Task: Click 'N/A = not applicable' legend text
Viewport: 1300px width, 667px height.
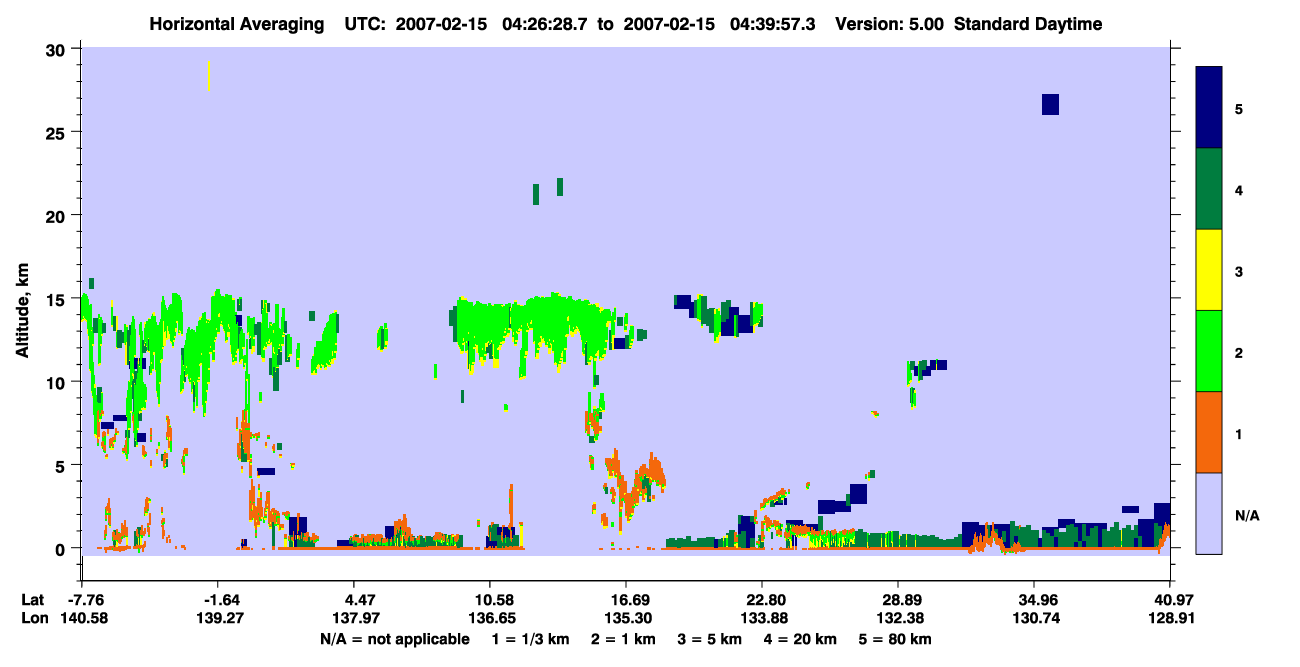Action: point(394,638)
